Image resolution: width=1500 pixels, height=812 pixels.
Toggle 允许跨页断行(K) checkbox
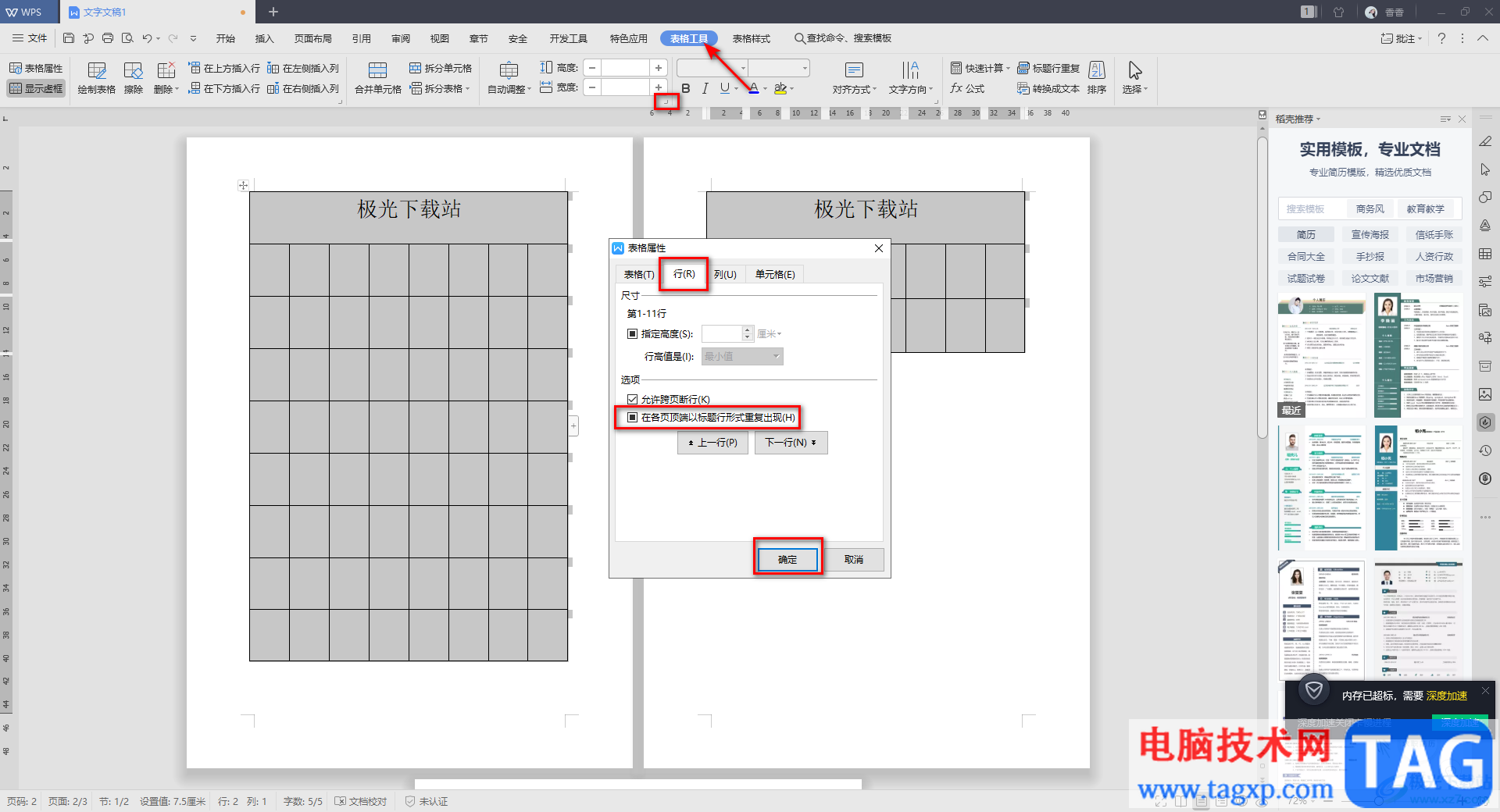633,399
